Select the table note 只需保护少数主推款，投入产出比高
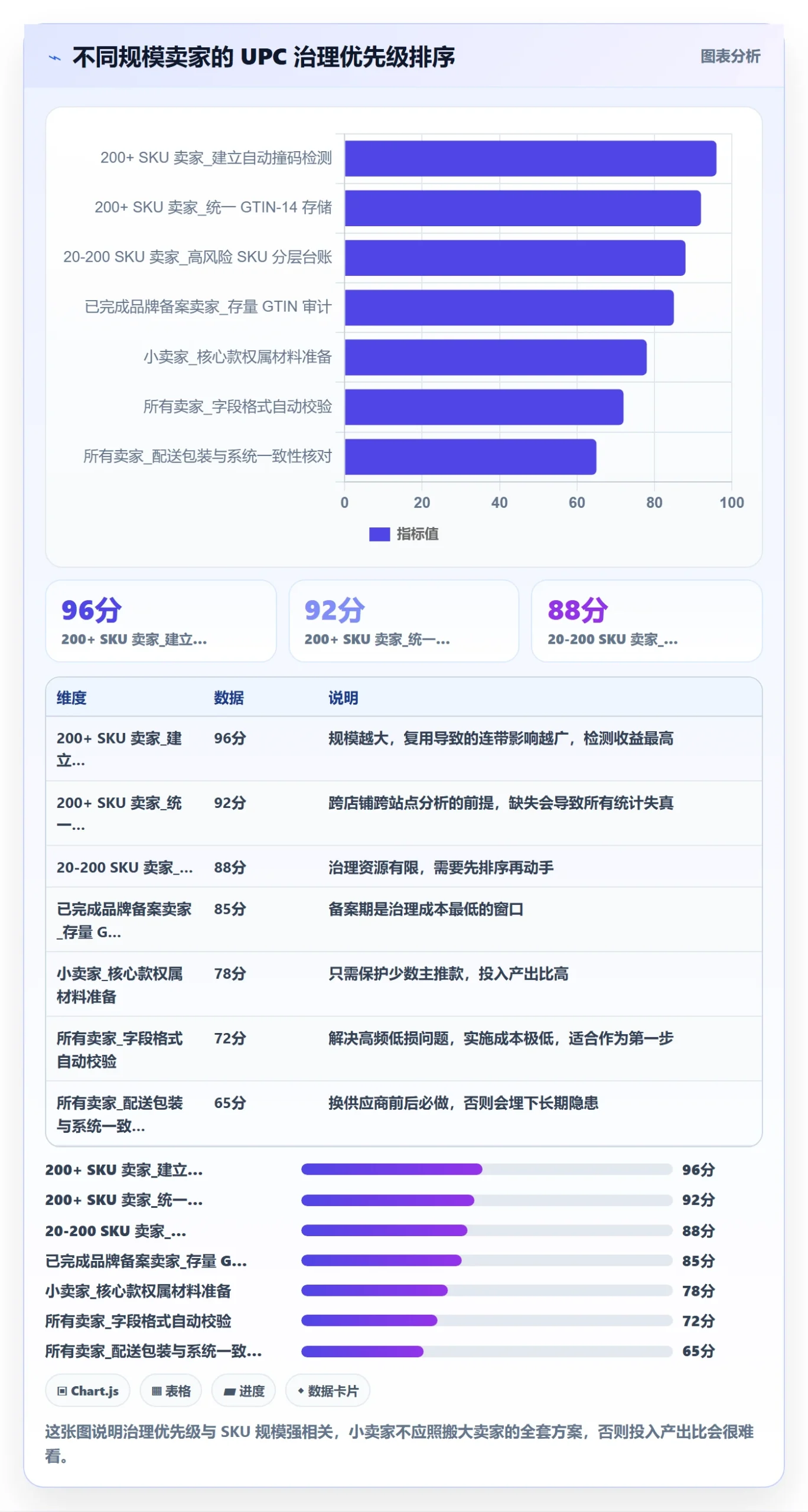The width and height of the screenshot is (808, 1512). pyautogui.click(x=448, y=973)
